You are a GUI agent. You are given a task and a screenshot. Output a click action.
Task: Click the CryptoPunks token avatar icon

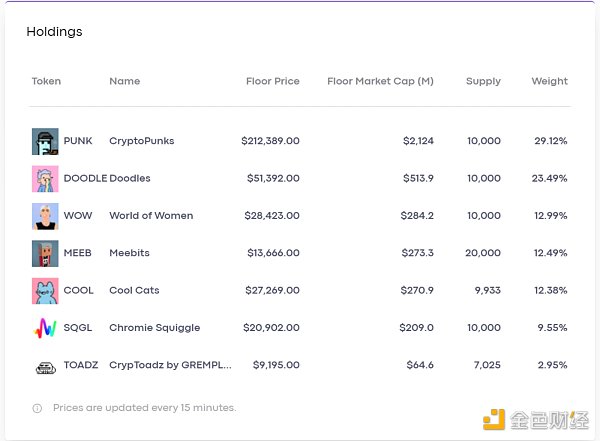click(45, 141)
